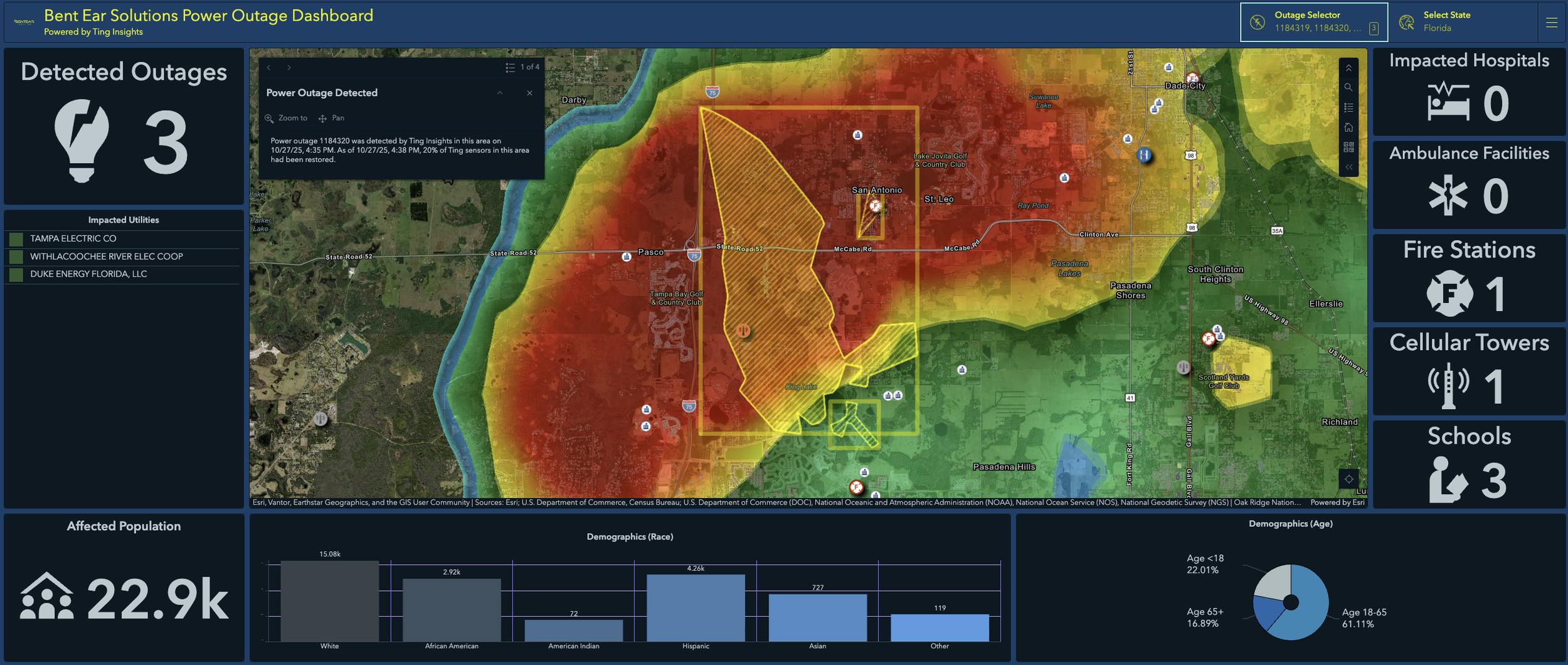Click the '15.08k' label above White bar
Screen dimensions: 1568x665
click(330, 554)
